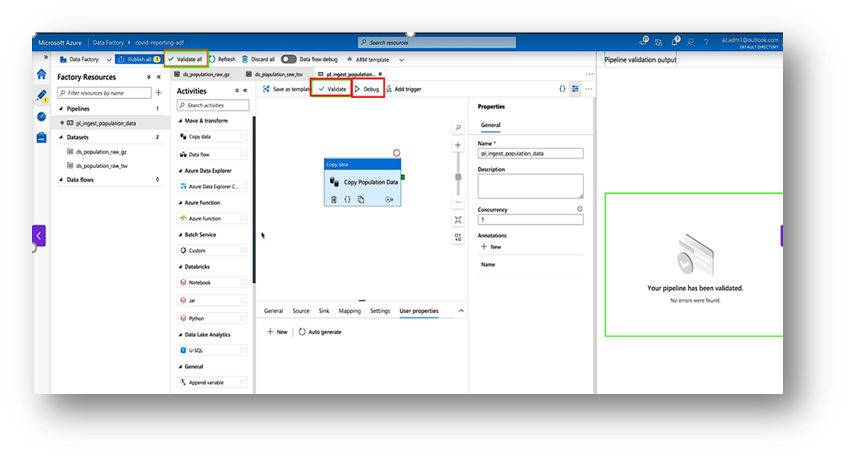Image resolution: width=848 pixels, height=459 pixels.
Task: Click the Validate all button
Action: pyautogui.click(x=185, y=59)
